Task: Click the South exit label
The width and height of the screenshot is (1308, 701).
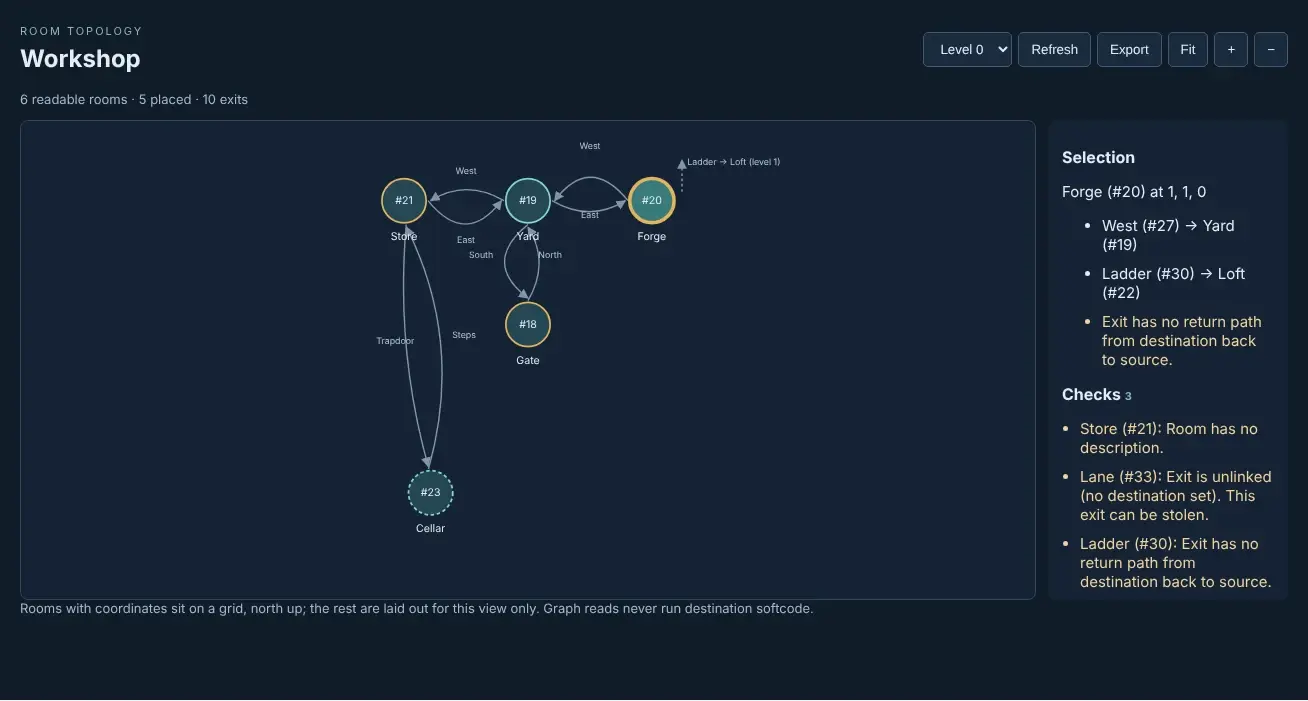Action: pos(481,255)
